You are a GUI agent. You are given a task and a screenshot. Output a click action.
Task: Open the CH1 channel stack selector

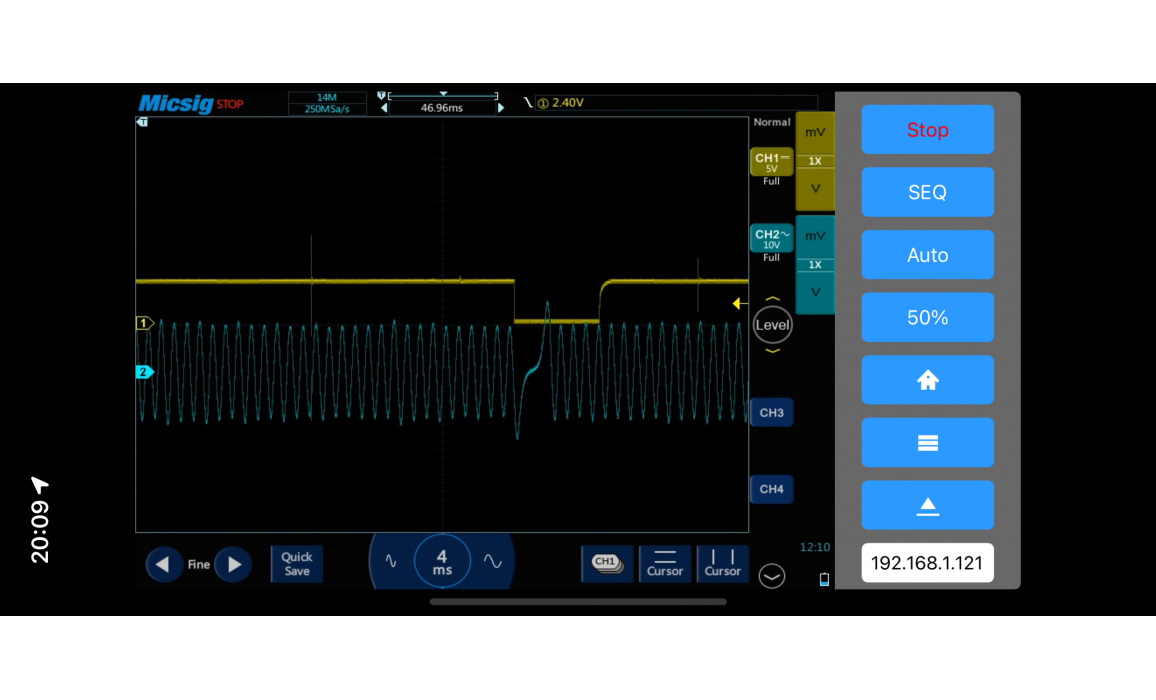[606, 564]
